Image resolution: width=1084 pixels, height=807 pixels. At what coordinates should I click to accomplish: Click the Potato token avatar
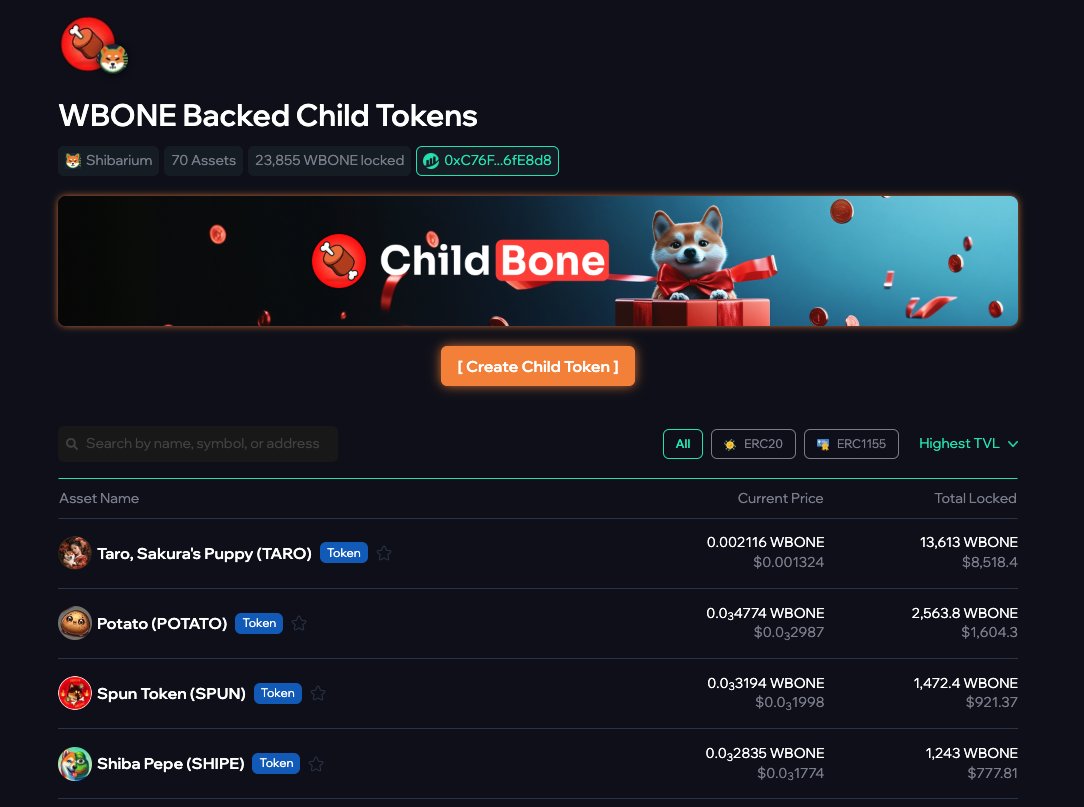coord(75,623)
